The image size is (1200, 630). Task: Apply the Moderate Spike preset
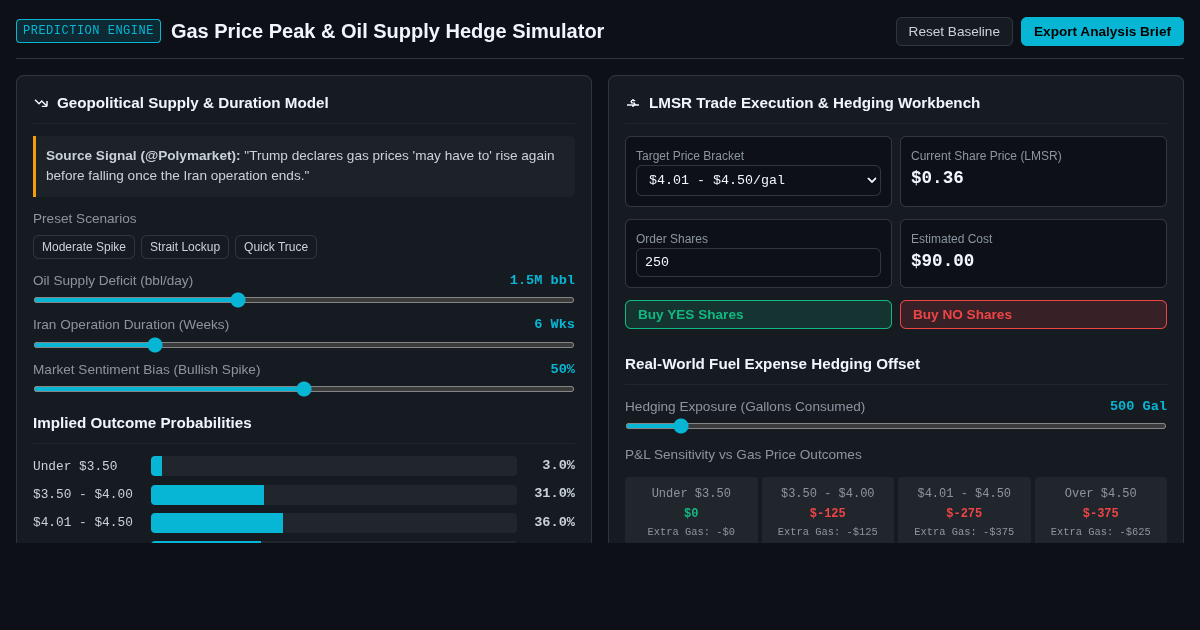click(x=84, y=247)
